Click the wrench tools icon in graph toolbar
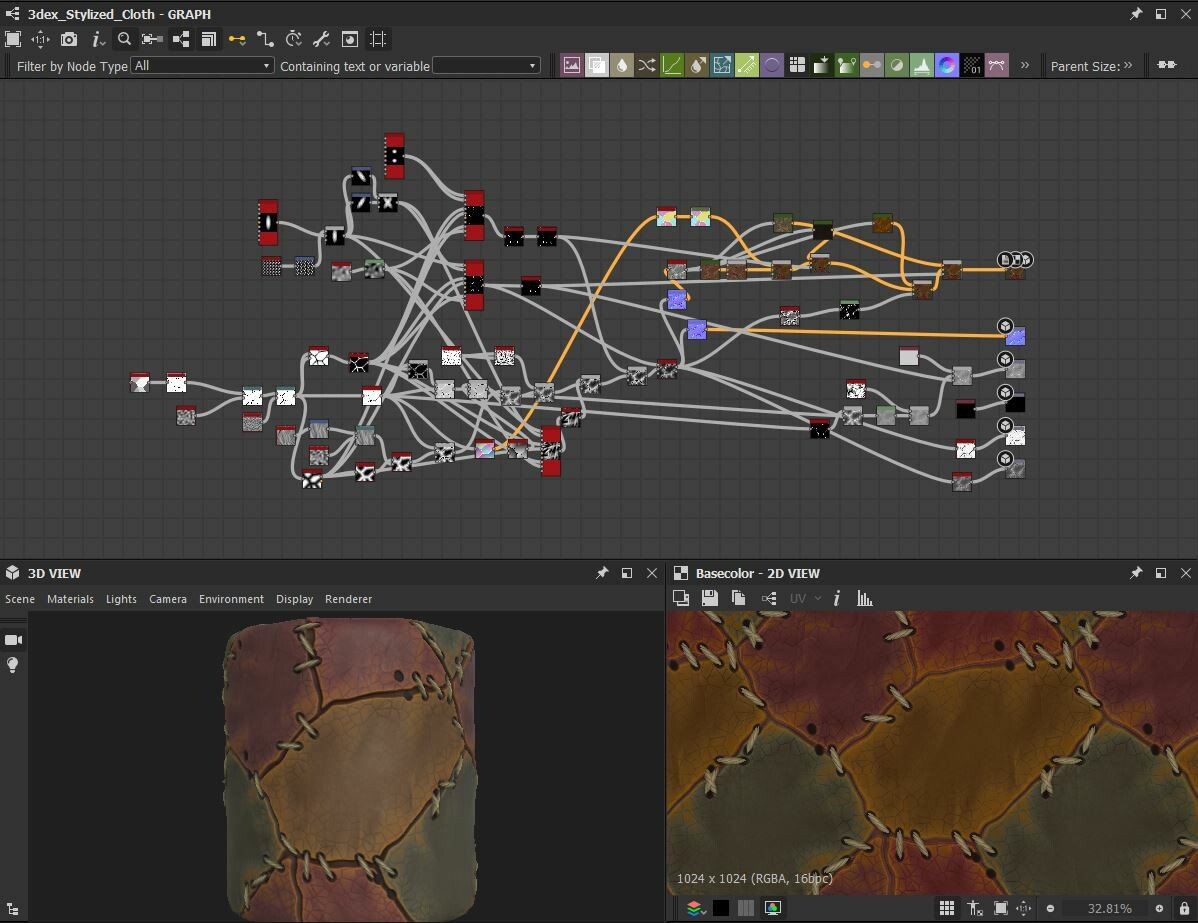This screenshot has width=1198, height=923. click(322, 39)
